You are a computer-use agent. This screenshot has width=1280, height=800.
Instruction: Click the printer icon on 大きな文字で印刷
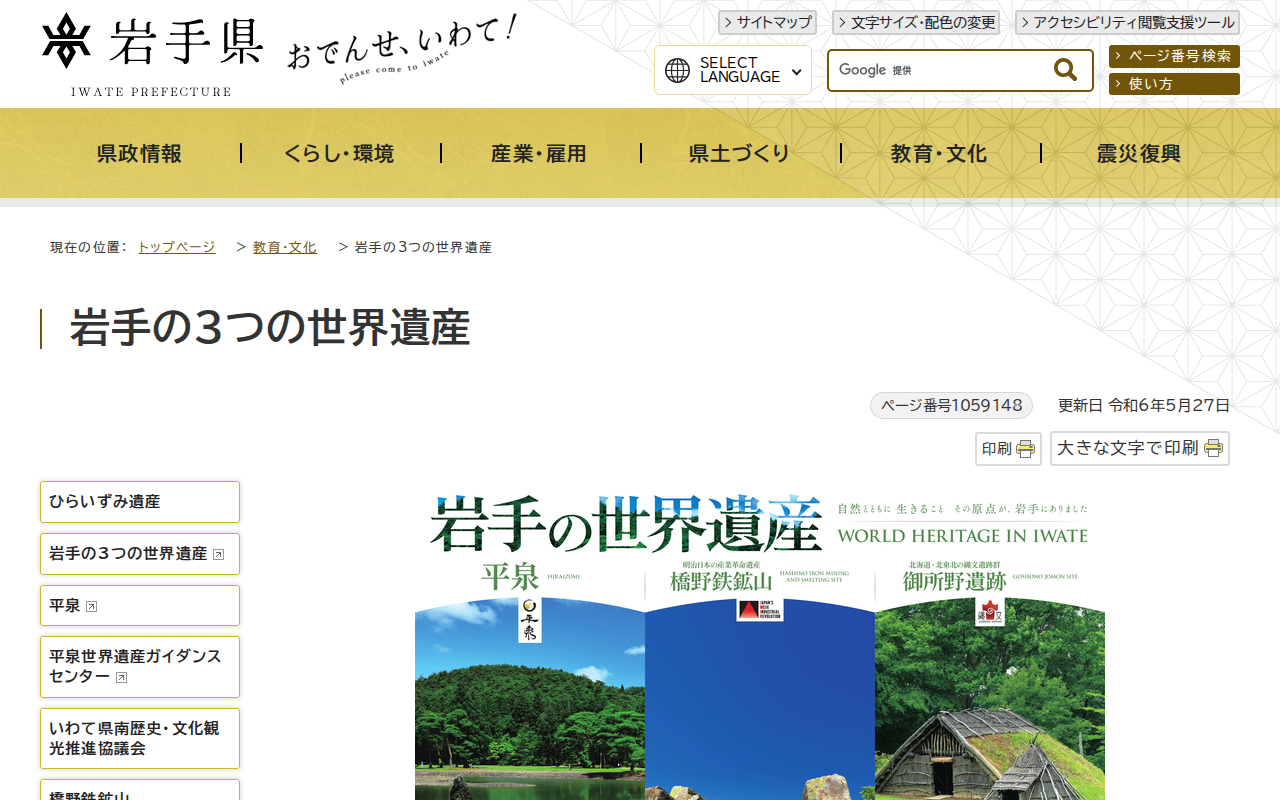pos(1211,448)
